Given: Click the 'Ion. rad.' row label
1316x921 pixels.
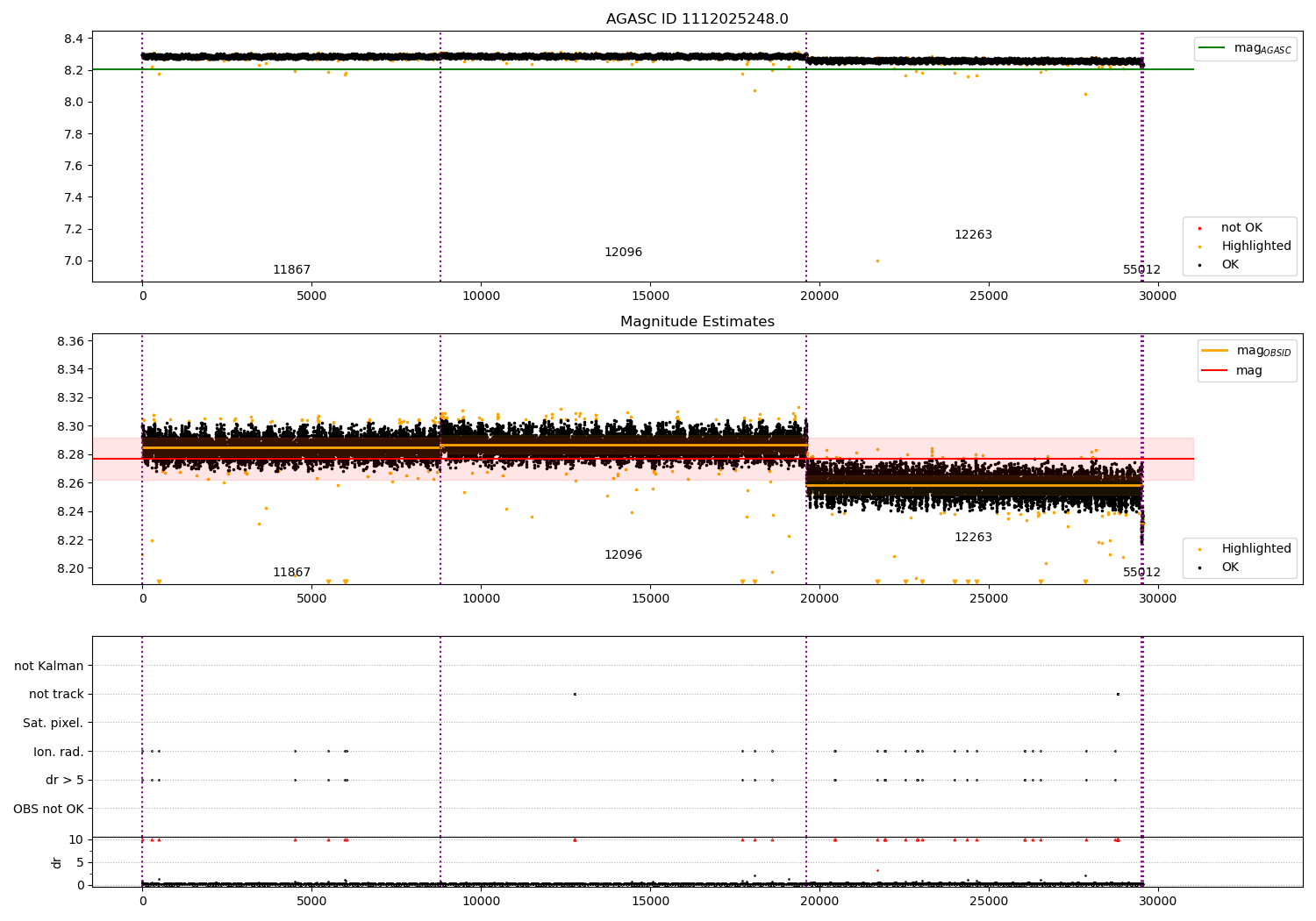Looking at the screenshot, I should [59, 752].
